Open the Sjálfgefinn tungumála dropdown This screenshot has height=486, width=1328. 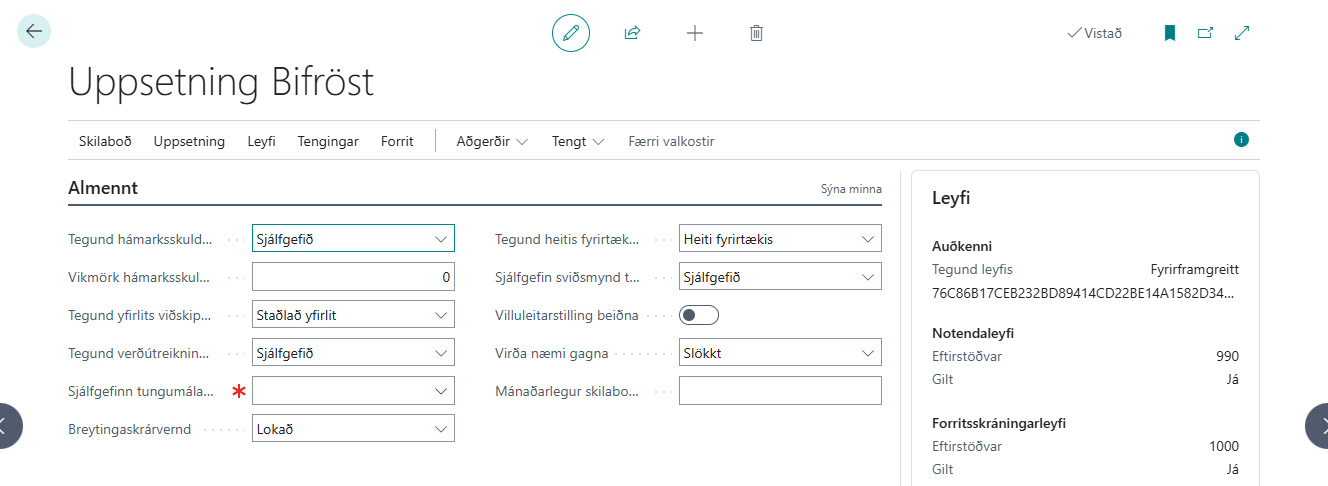(x=353, y=390)
